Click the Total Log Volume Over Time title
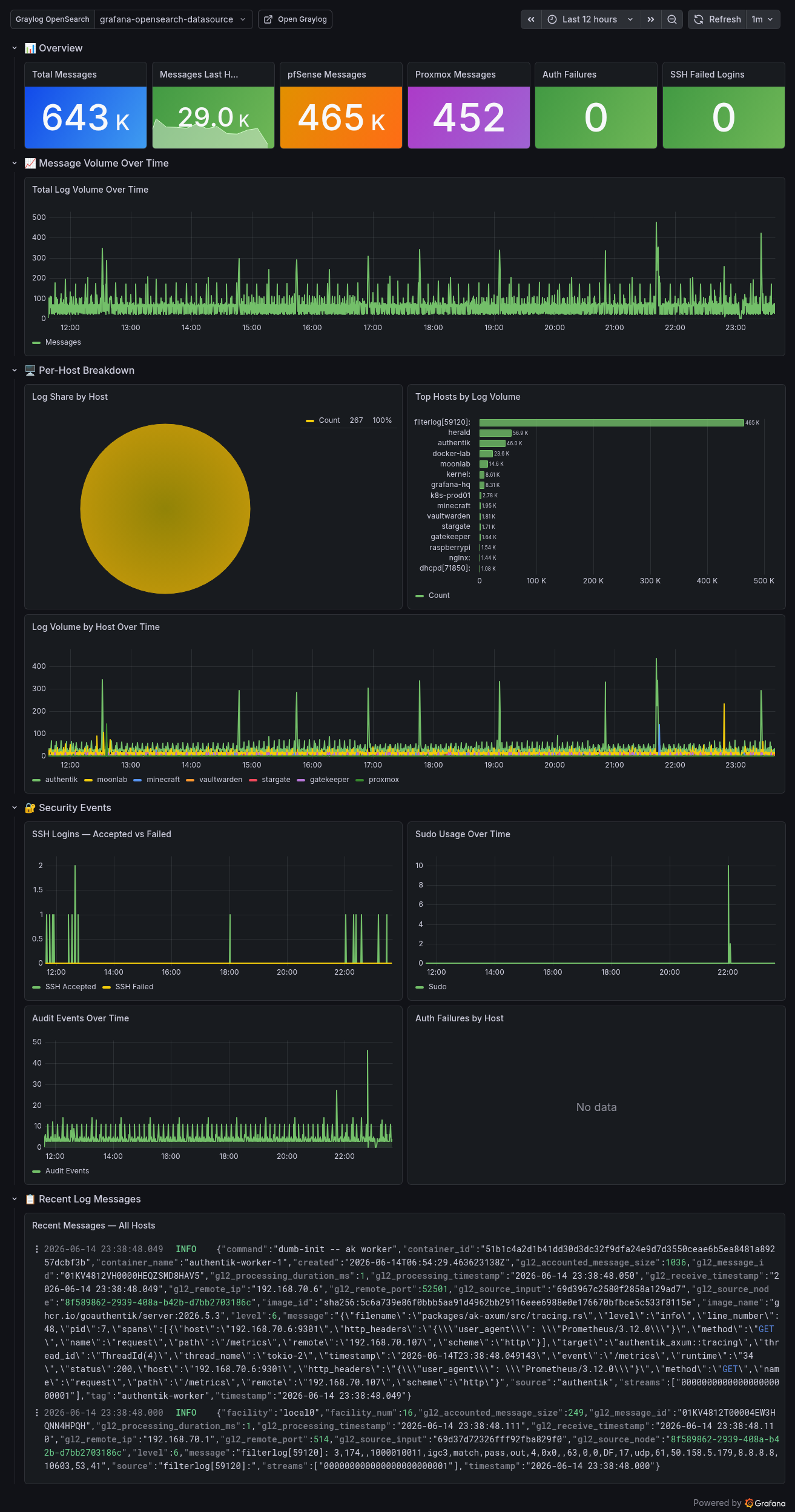795x1512 pixels. point(90,190)
